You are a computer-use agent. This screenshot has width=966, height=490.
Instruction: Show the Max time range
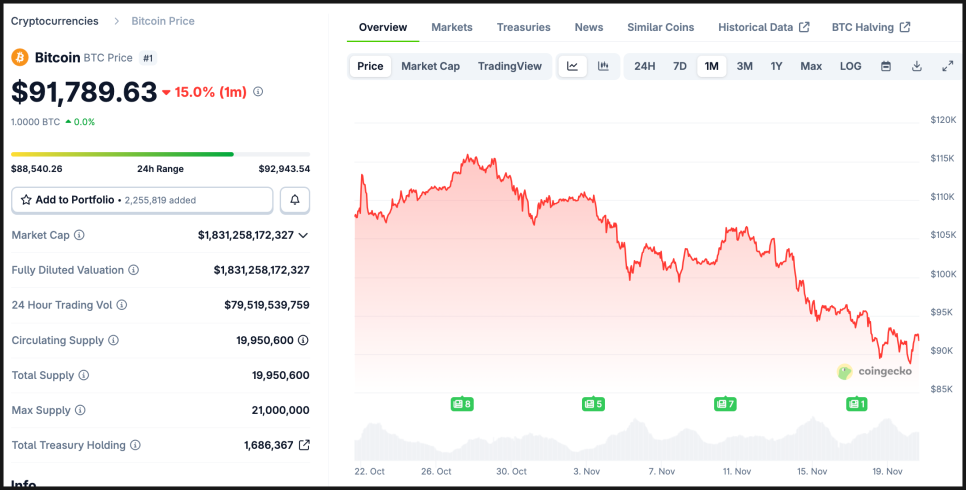[811, 66]
